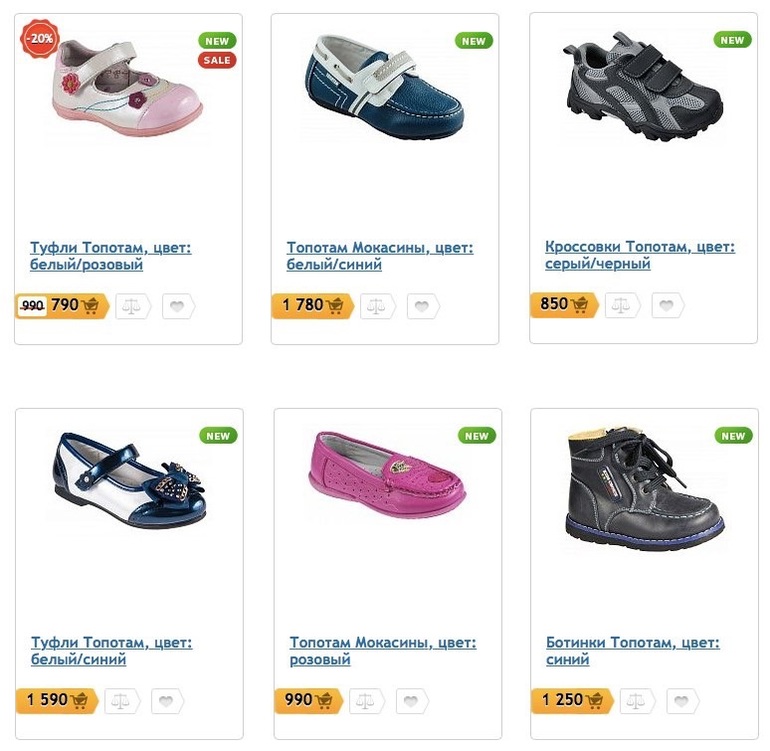Compare the Кроссовки Топотам sneakers
Screen dimensions: 770x751
click(x=622, y=306)
